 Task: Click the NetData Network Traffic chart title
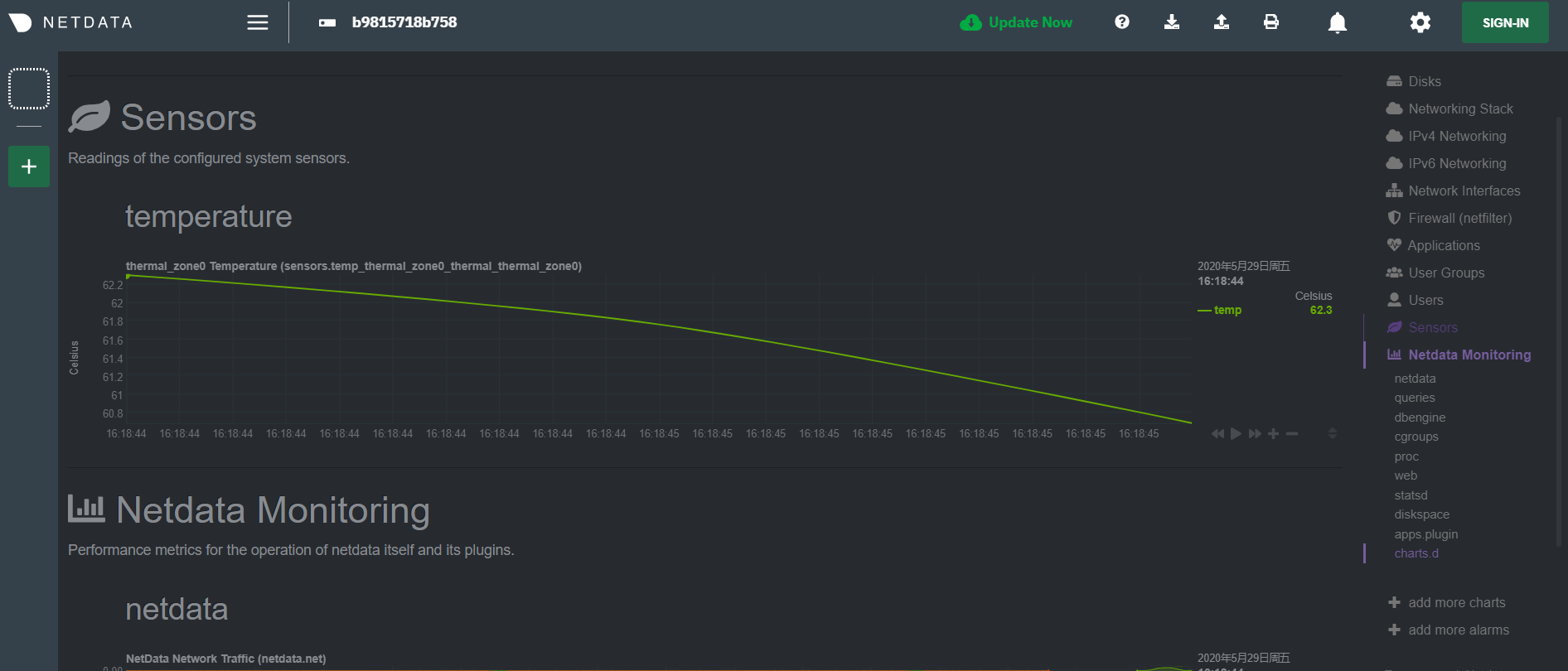[x=226, y=659]
